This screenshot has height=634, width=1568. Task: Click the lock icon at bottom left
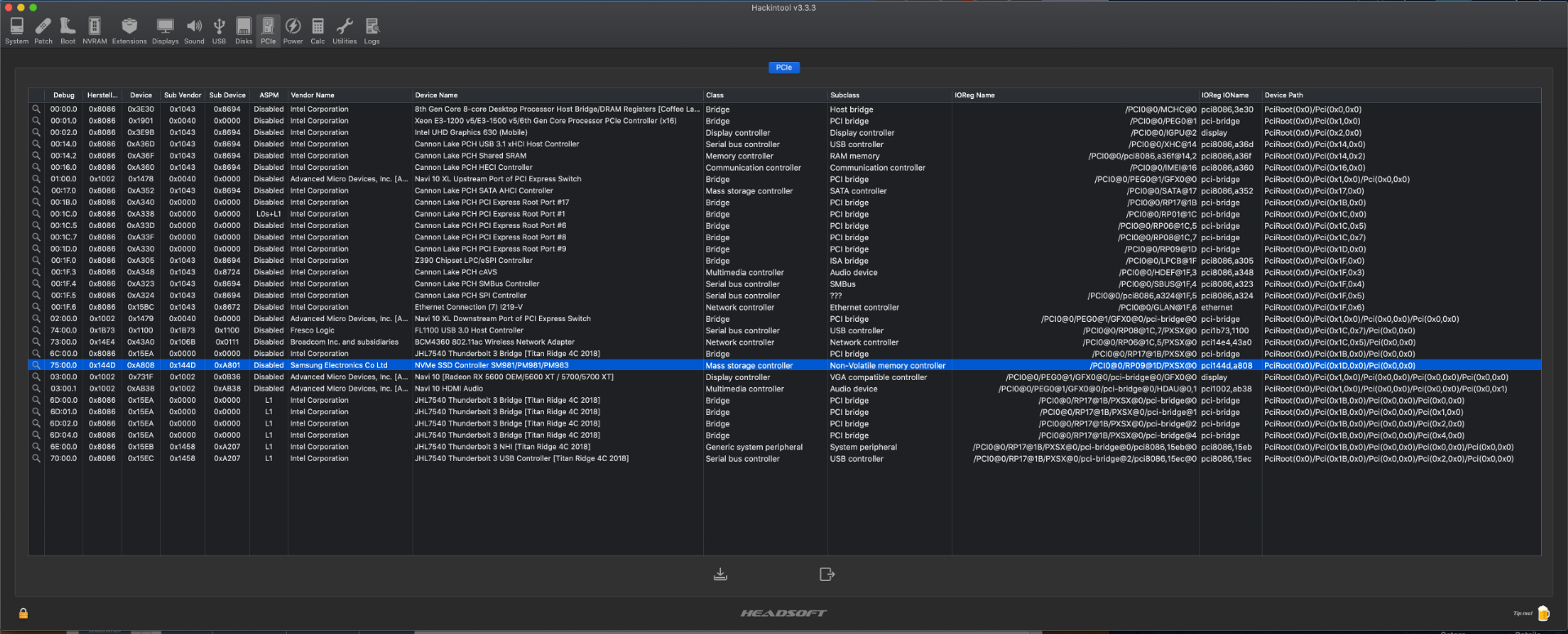coord(24,613)
